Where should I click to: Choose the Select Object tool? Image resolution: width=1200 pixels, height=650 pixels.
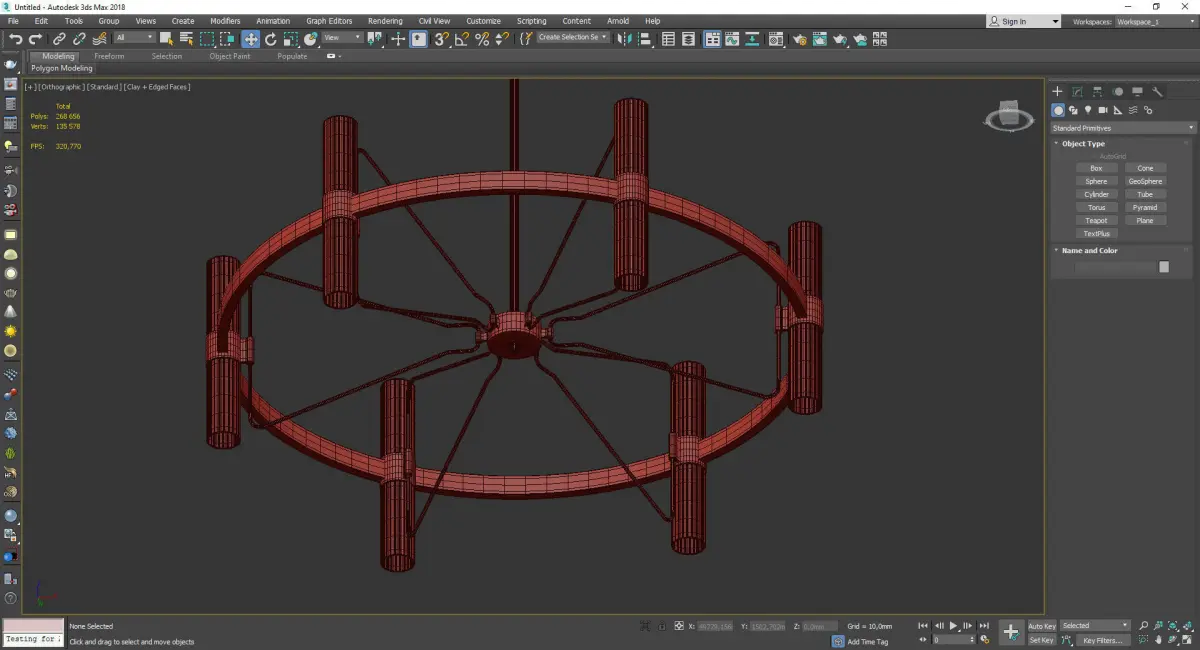tap(166, 39)
